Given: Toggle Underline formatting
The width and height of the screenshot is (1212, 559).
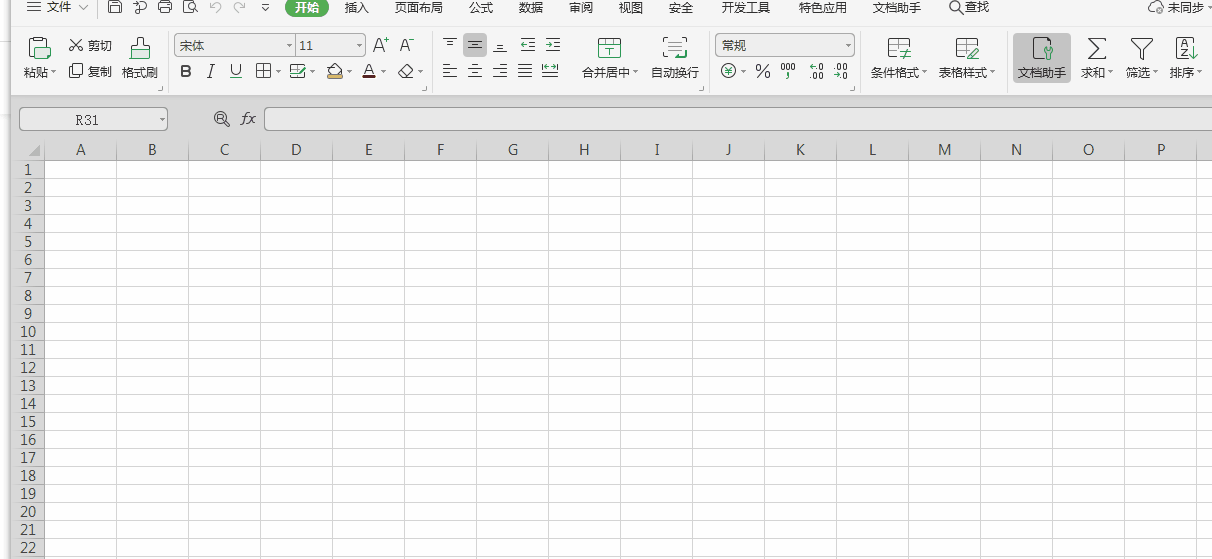Looking at the screenshot, I should click(x=236, y=71).
